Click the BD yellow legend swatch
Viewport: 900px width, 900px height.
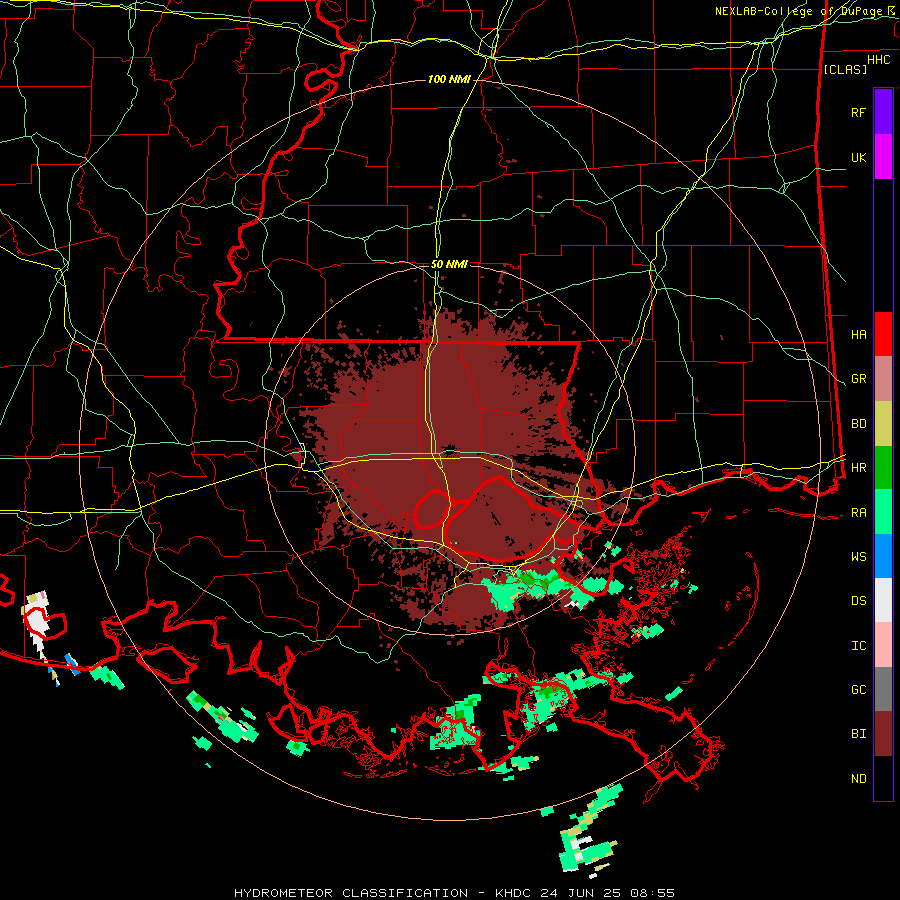tap(883, 424)
